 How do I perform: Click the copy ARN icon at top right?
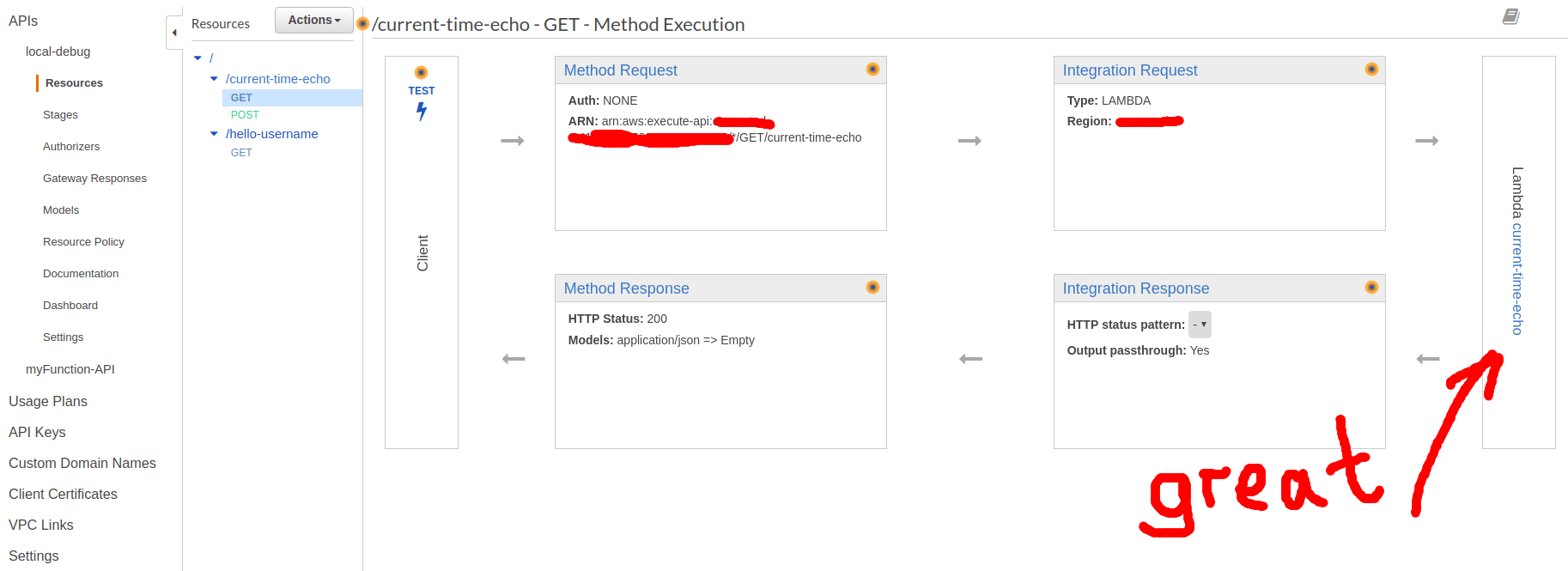1510,16
